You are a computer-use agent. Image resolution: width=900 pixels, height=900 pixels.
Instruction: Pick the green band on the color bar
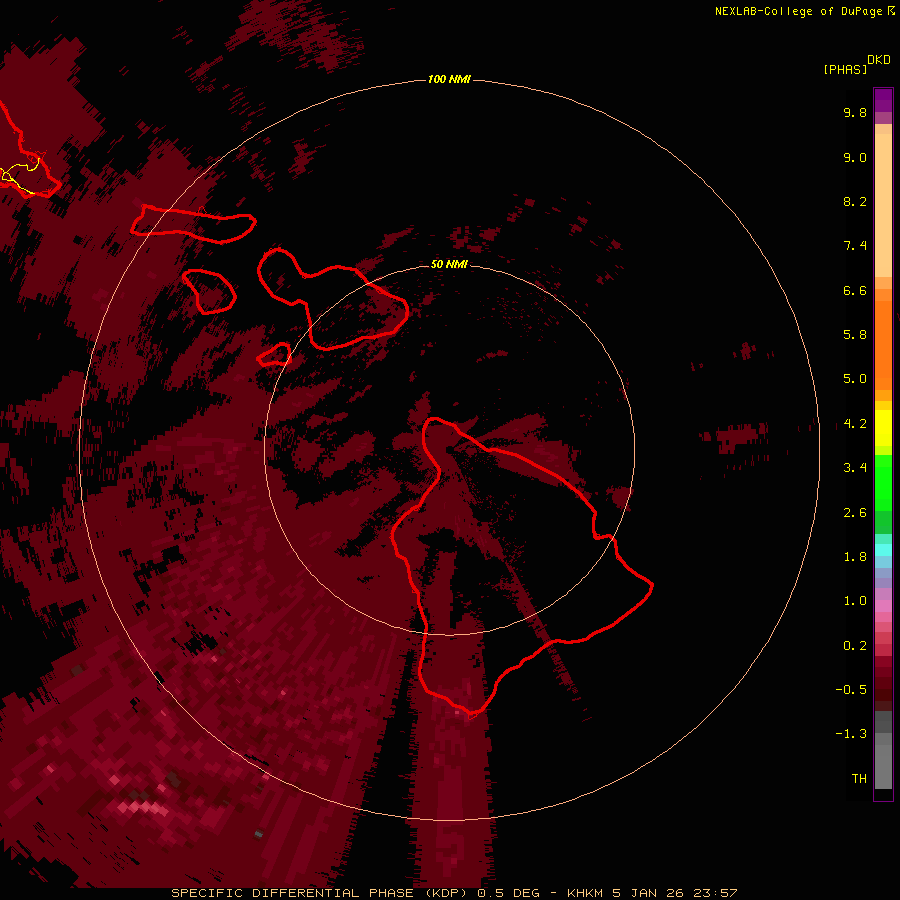(x=883, y=482)
